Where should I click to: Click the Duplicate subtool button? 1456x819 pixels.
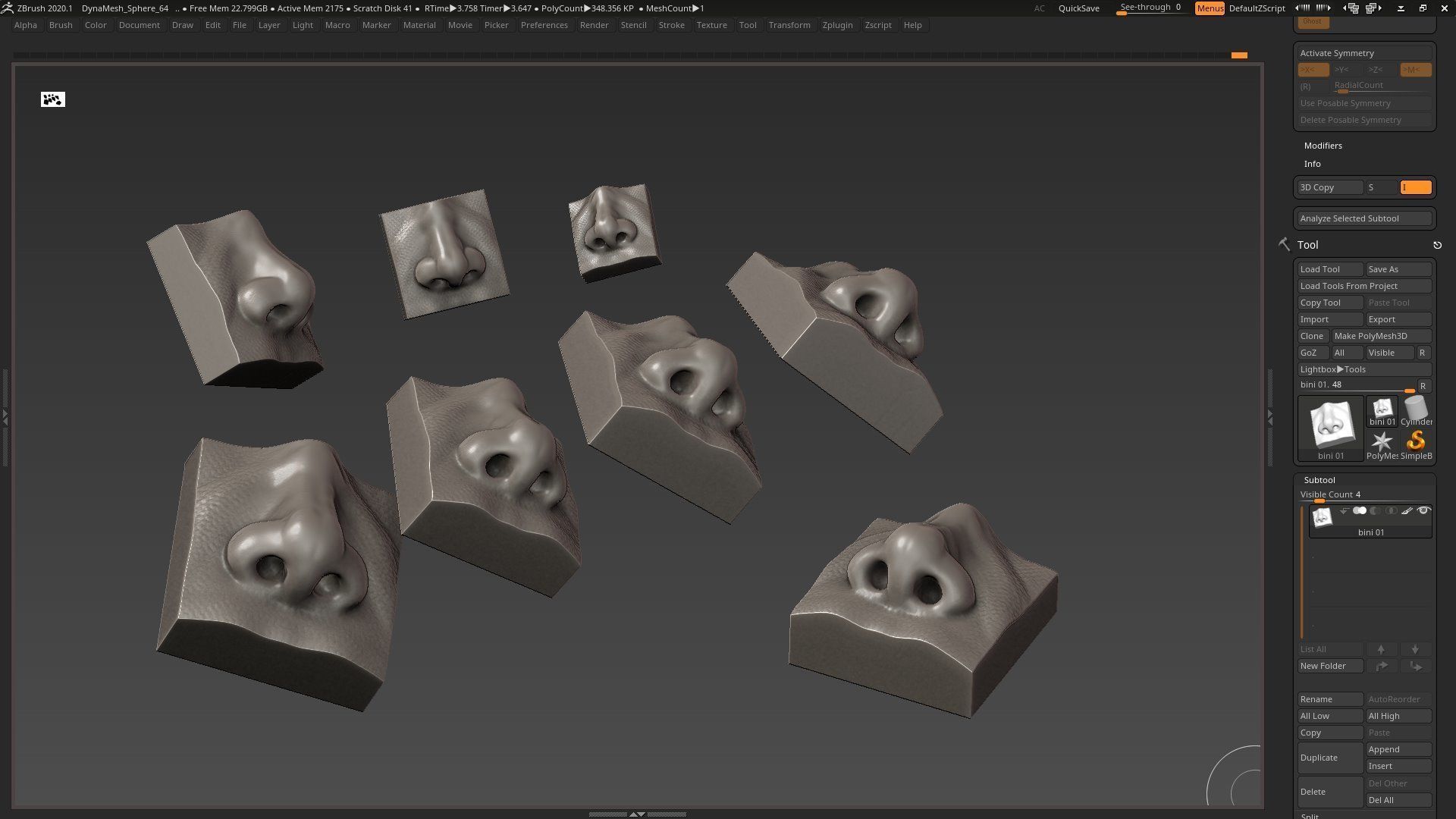point(1330,758)
